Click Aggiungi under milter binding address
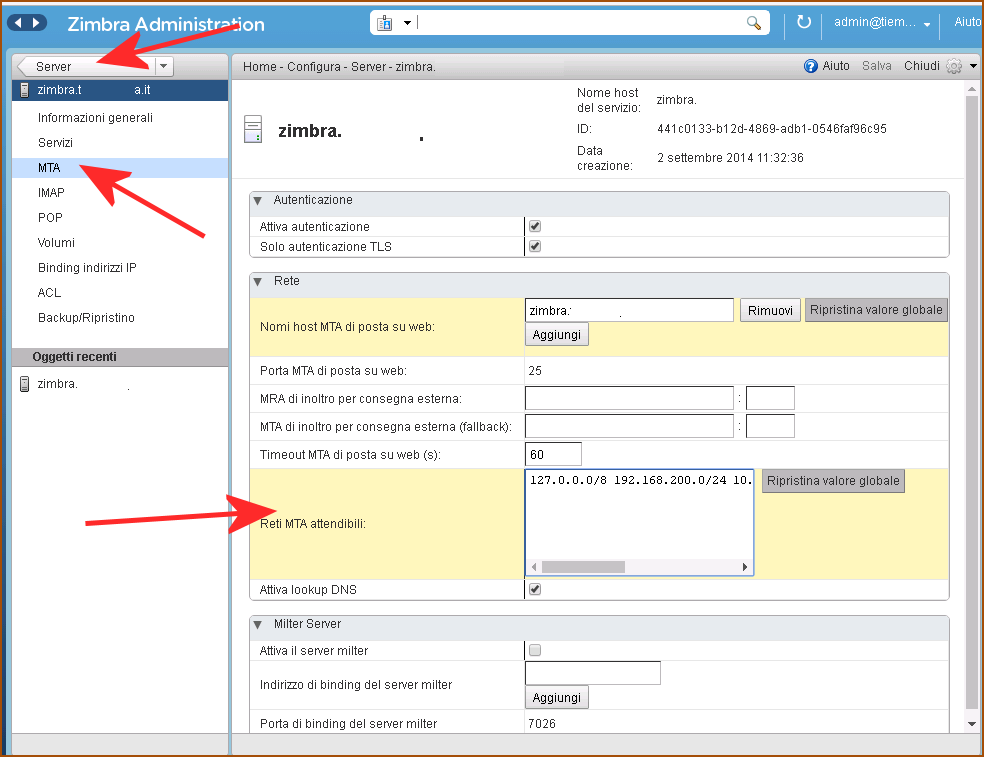The width and height of the screenshot is (984, 757). pos(557,697)
